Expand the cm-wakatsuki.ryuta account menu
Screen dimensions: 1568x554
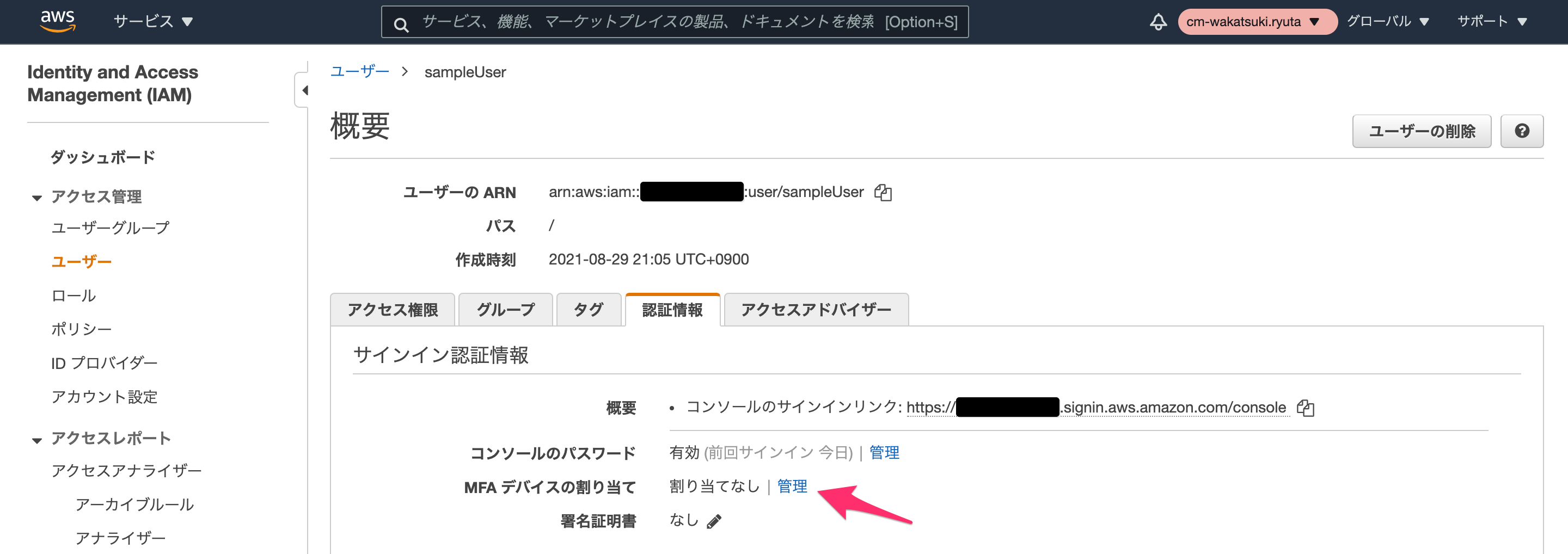coord(1257,22)
